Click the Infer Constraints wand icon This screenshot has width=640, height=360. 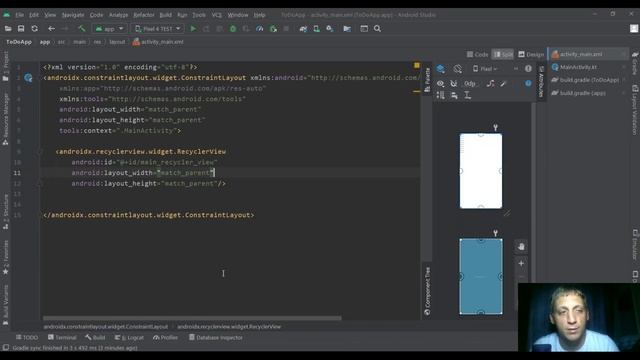coord(504,83)
